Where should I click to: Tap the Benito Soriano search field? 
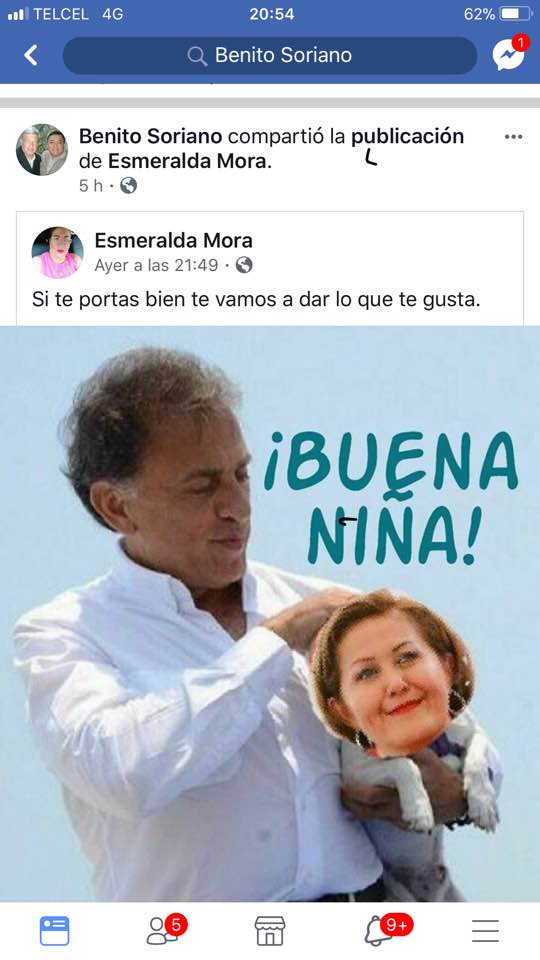click(x=270, y=56)
